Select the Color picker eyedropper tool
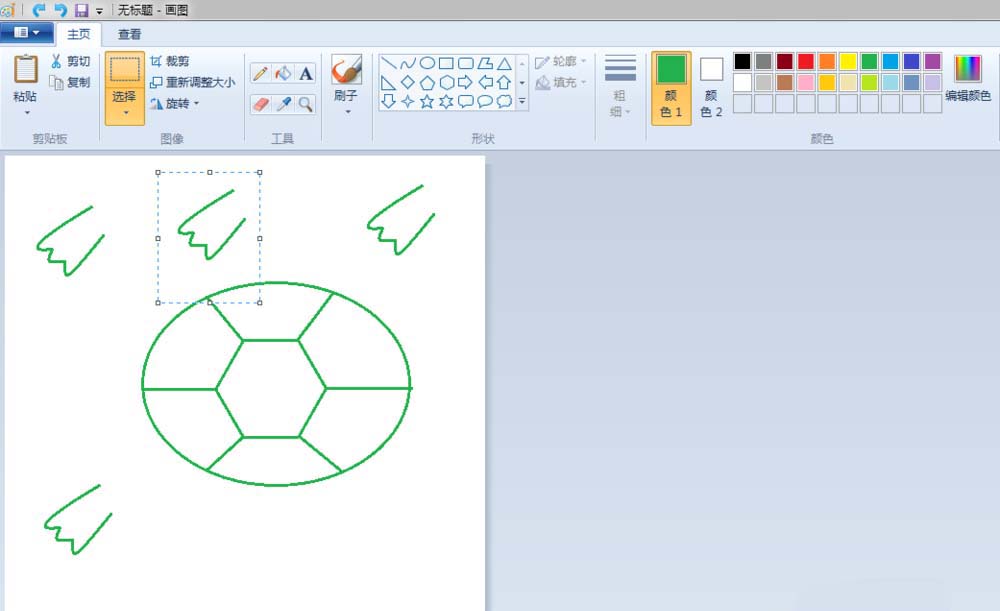The width and height of the screenshot is (1000, 611). click(283, 104)
